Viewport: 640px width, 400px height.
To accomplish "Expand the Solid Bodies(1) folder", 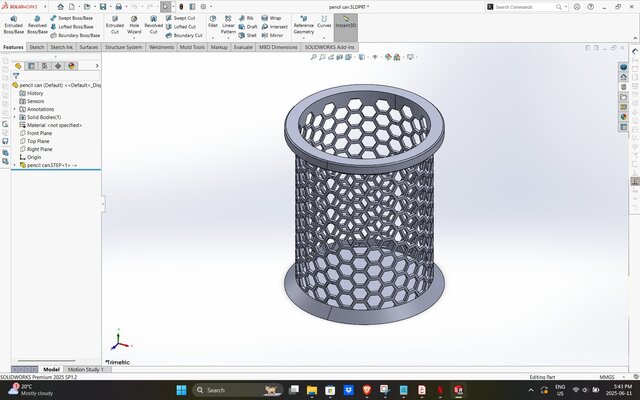I will click(15, 117).
